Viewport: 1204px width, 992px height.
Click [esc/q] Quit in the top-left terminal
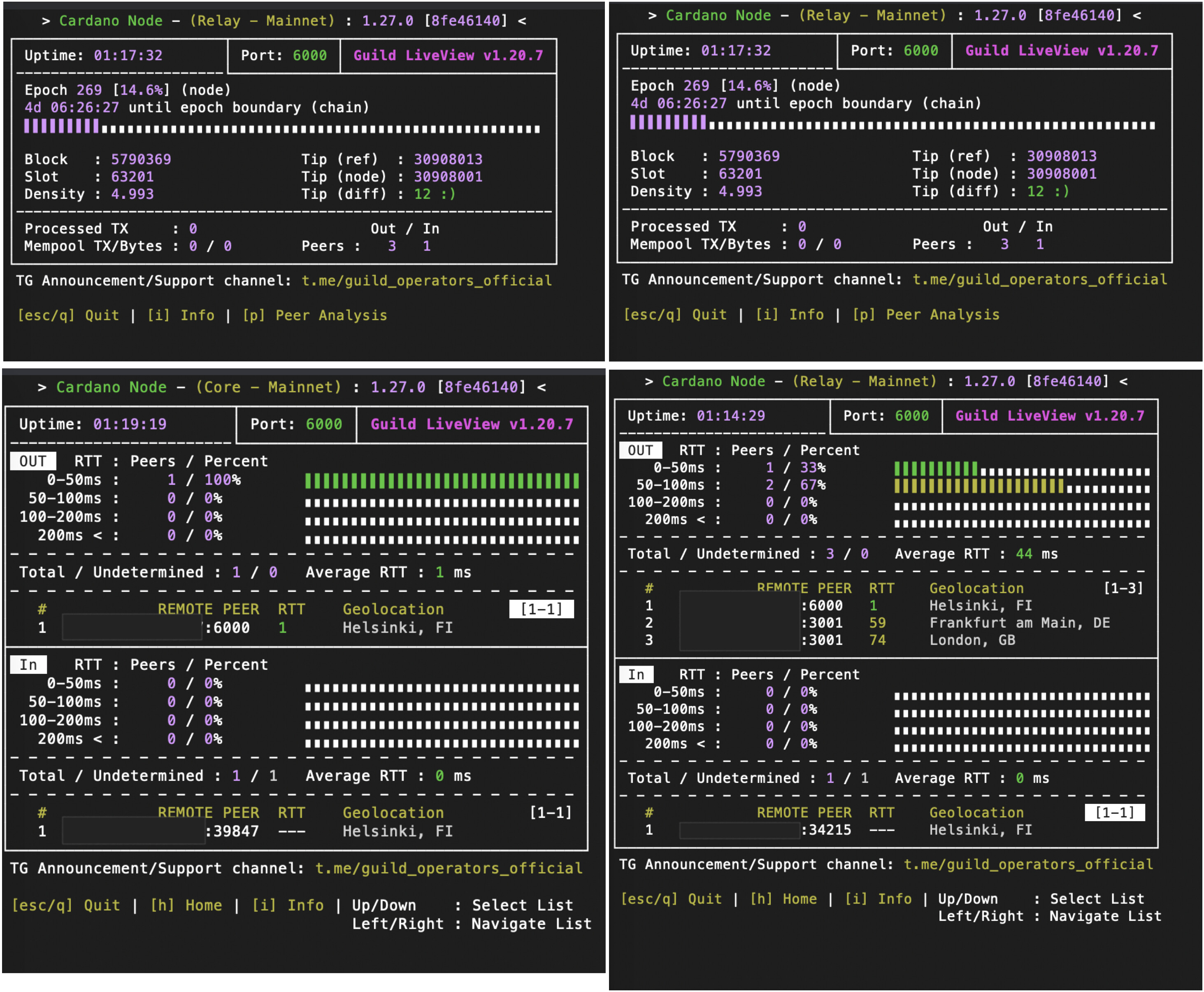[x=68, y=315]
